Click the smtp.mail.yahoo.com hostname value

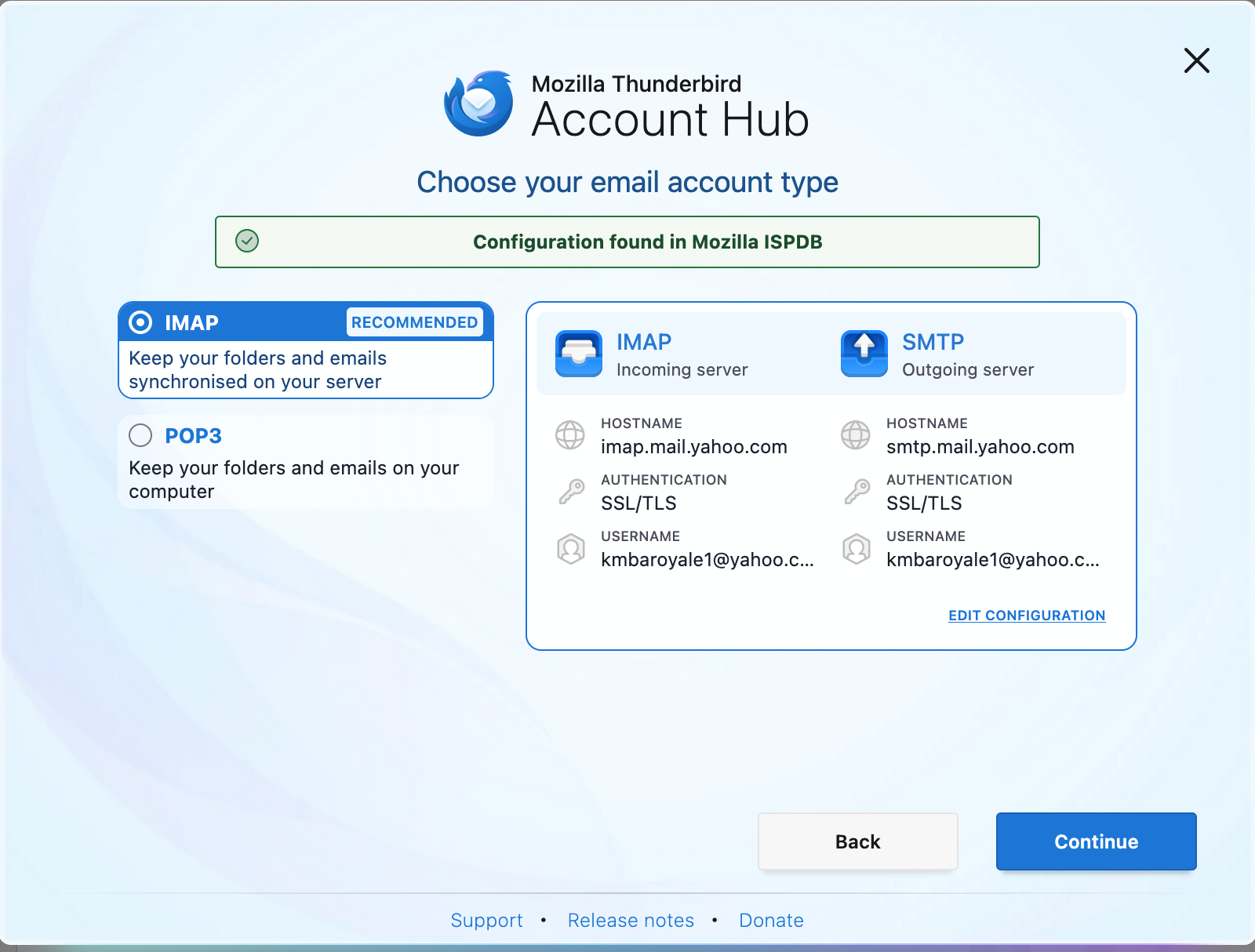point(980,447)
